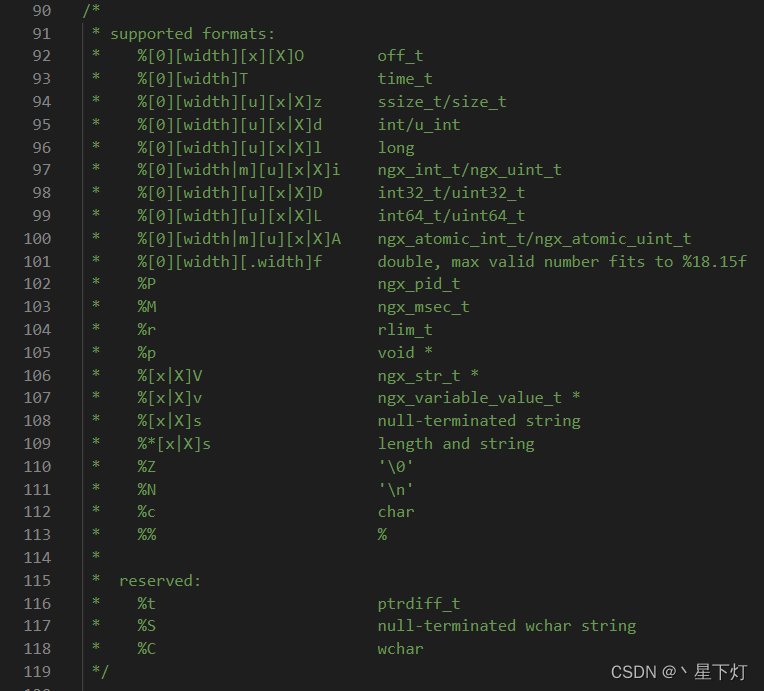764x691 pixels.
Task: Click the '%M' format specifier
Action: point(147,307)
